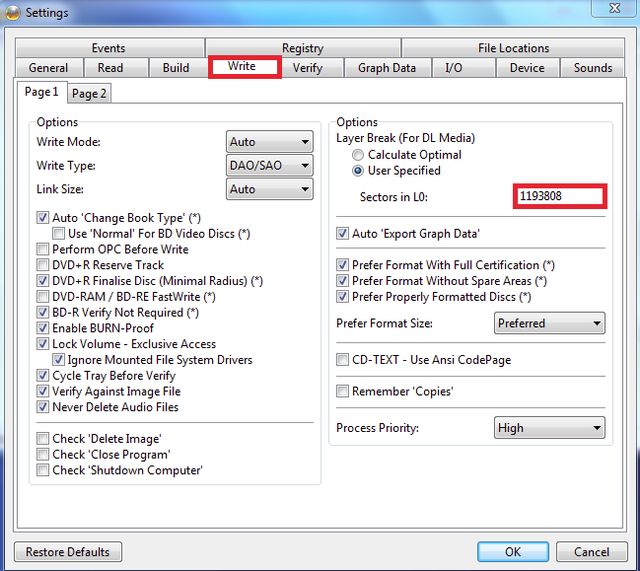Image resolution: width=640 pixels, height=571 pixels.
Task: Open the Write Mode dropdown
Action: tap(270, 142)
